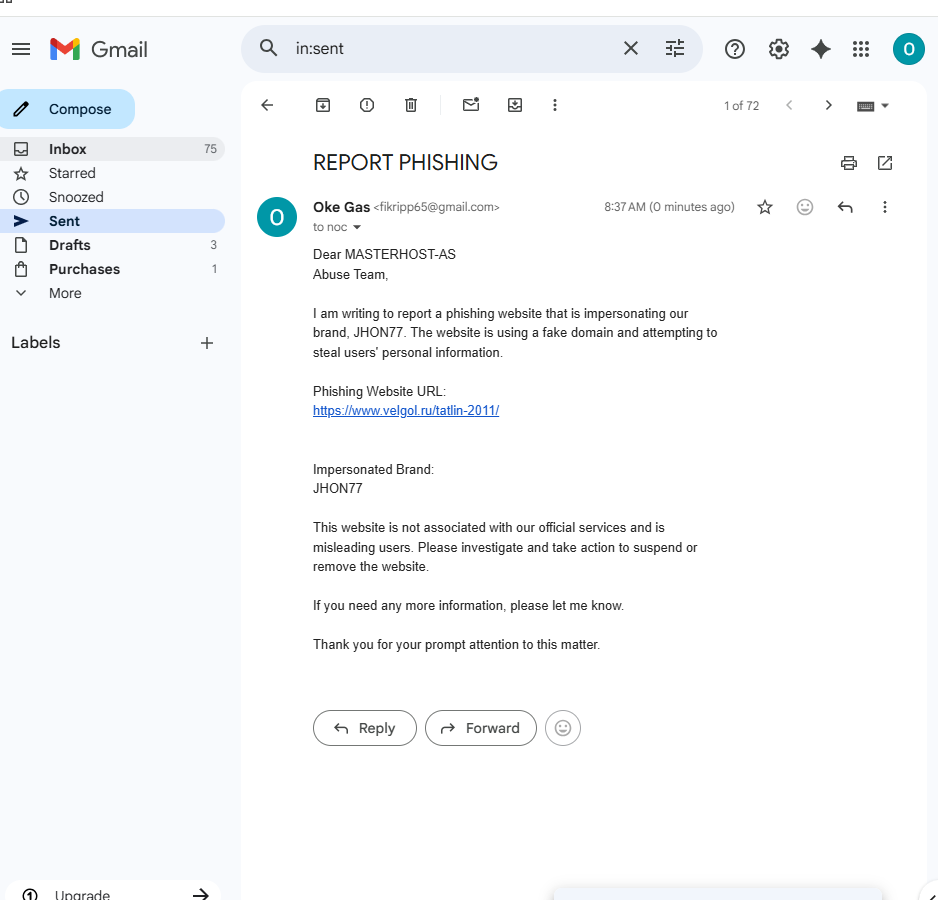Open the velgol.ru phishing URL link
Image resolution: width=938 pixels, height=900 pixels.
click(406, 411)
